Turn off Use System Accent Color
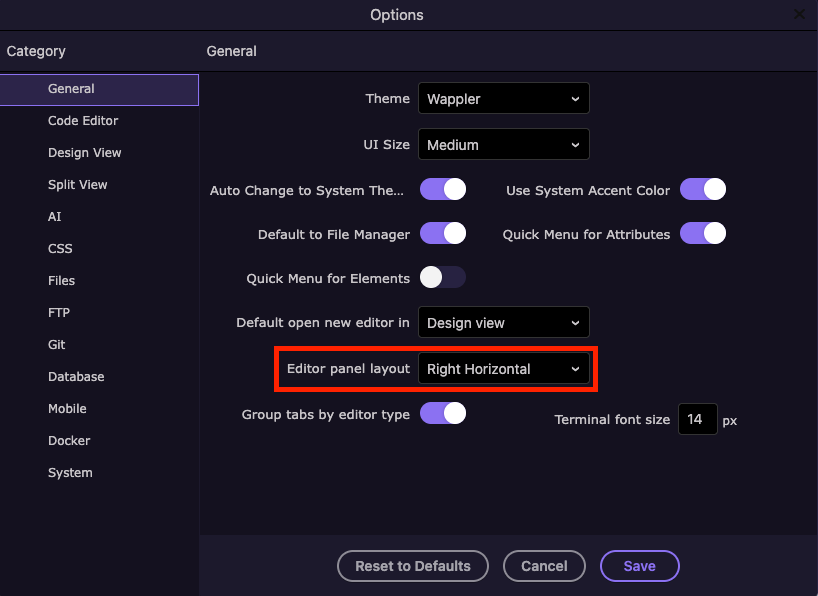 703,189
